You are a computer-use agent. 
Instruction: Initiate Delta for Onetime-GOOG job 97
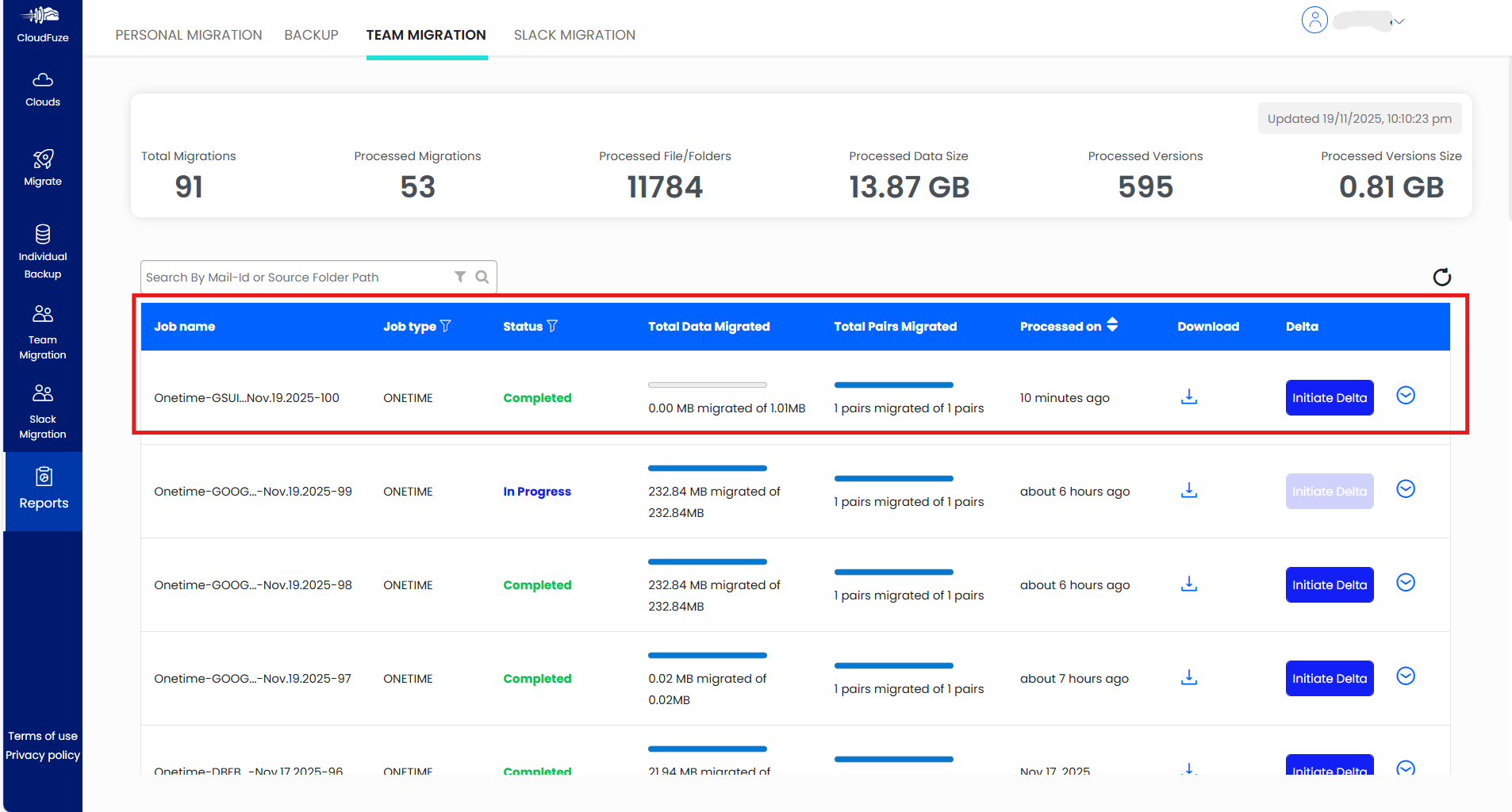(1329, 678)
